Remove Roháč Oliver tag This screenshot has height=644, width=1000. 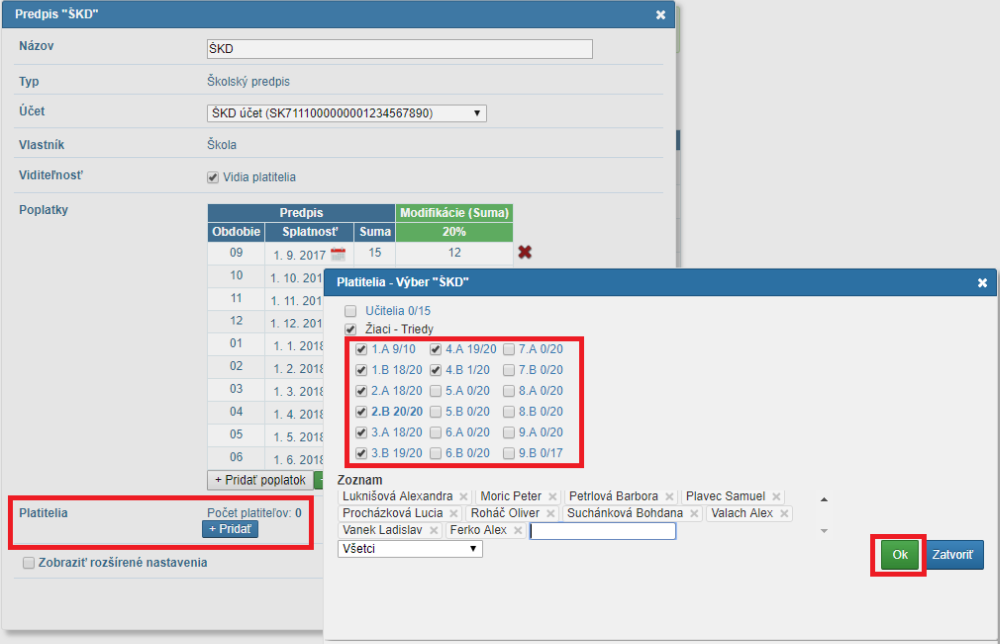[x=550, y=513]
